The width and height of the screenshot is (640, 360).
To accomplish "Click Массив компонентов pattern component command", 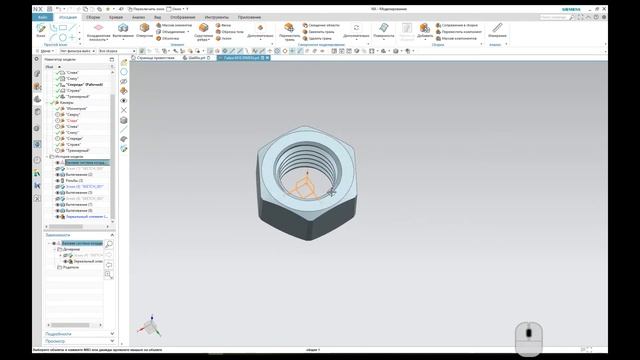I will [456, 38].
